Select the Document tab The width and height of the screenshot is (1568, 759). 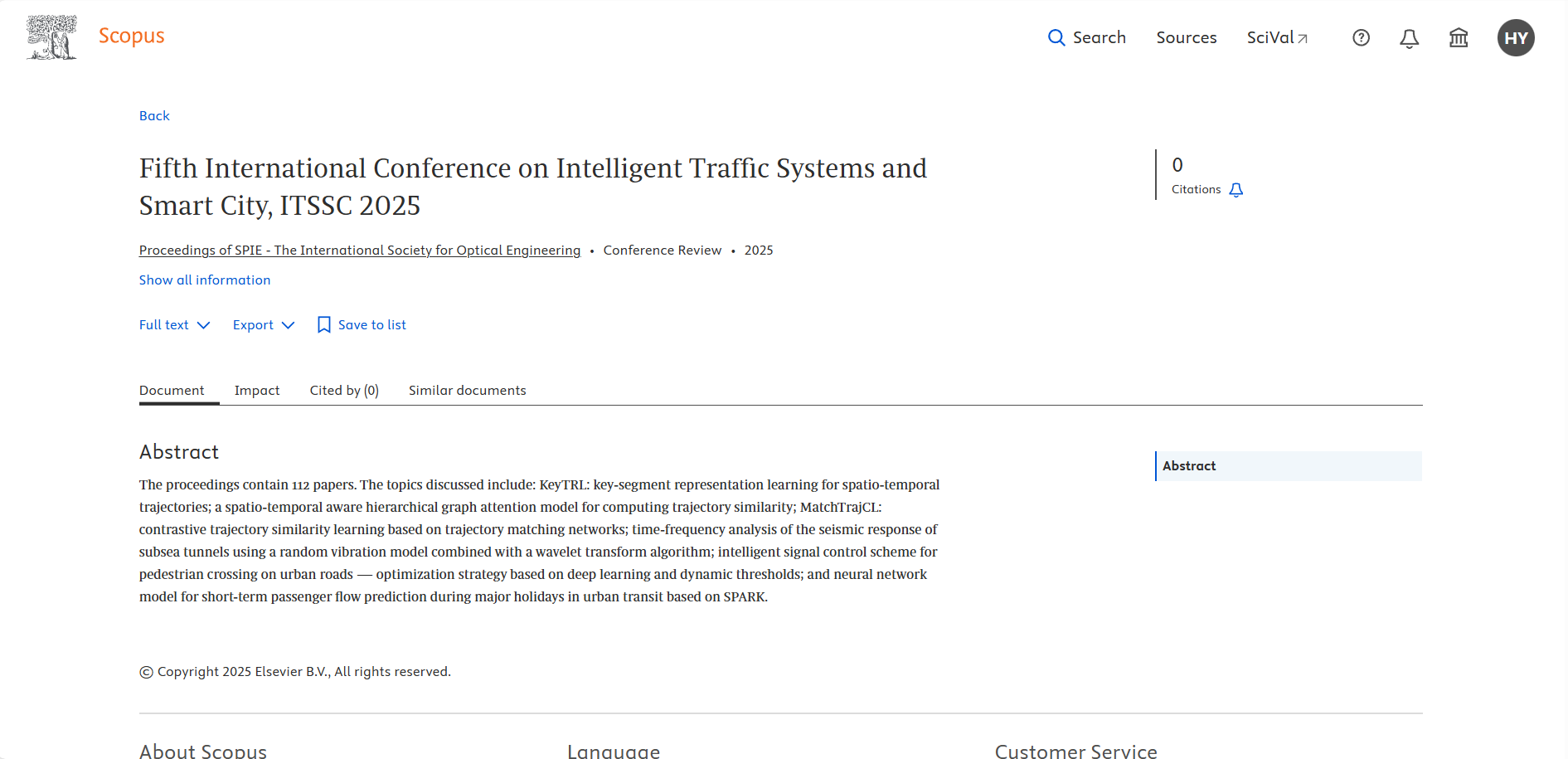[x=172, y=391]
